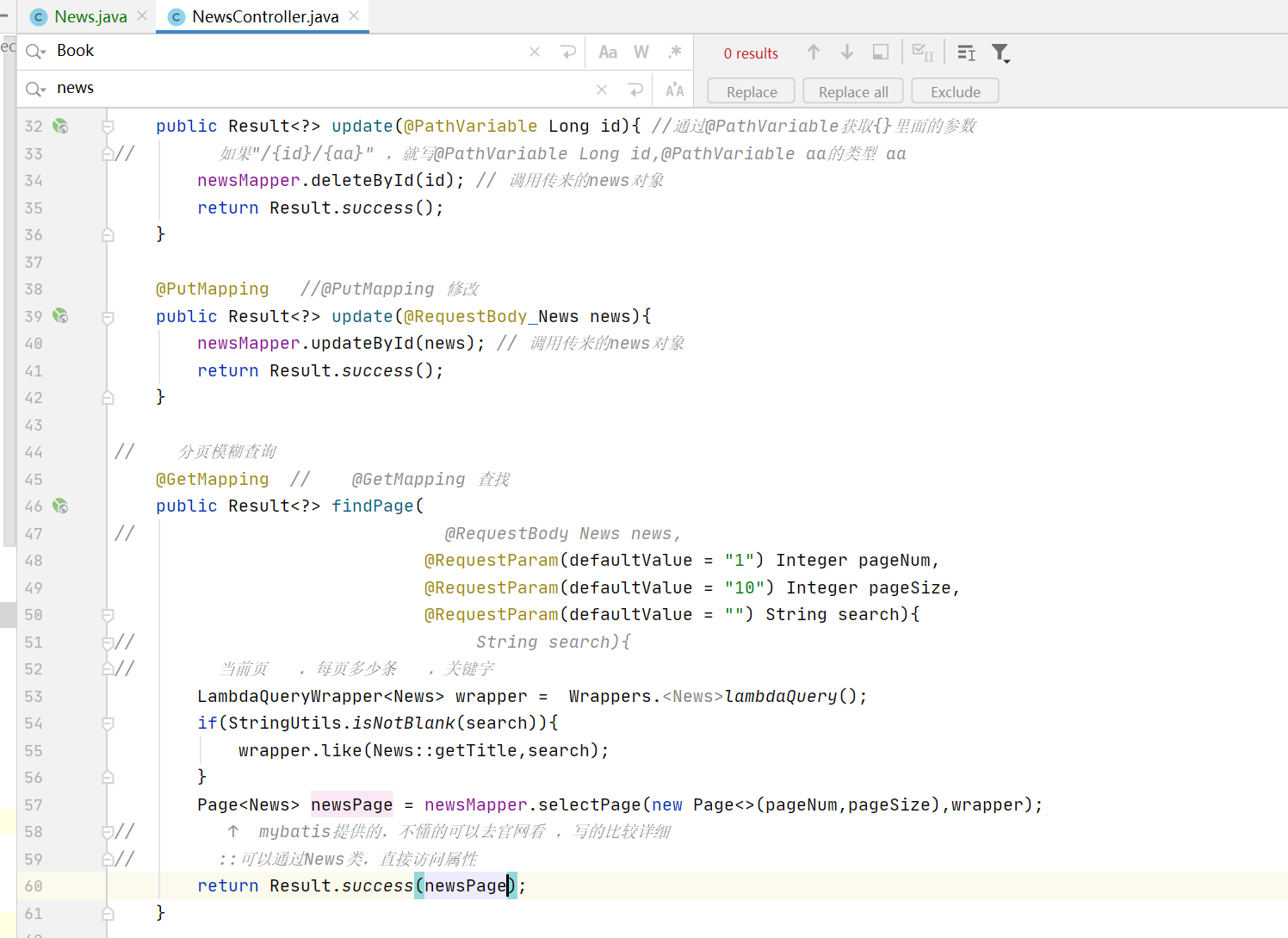Enable search in selection only
The width and height of the screenshot is (1288, 938).
point(880,52)
